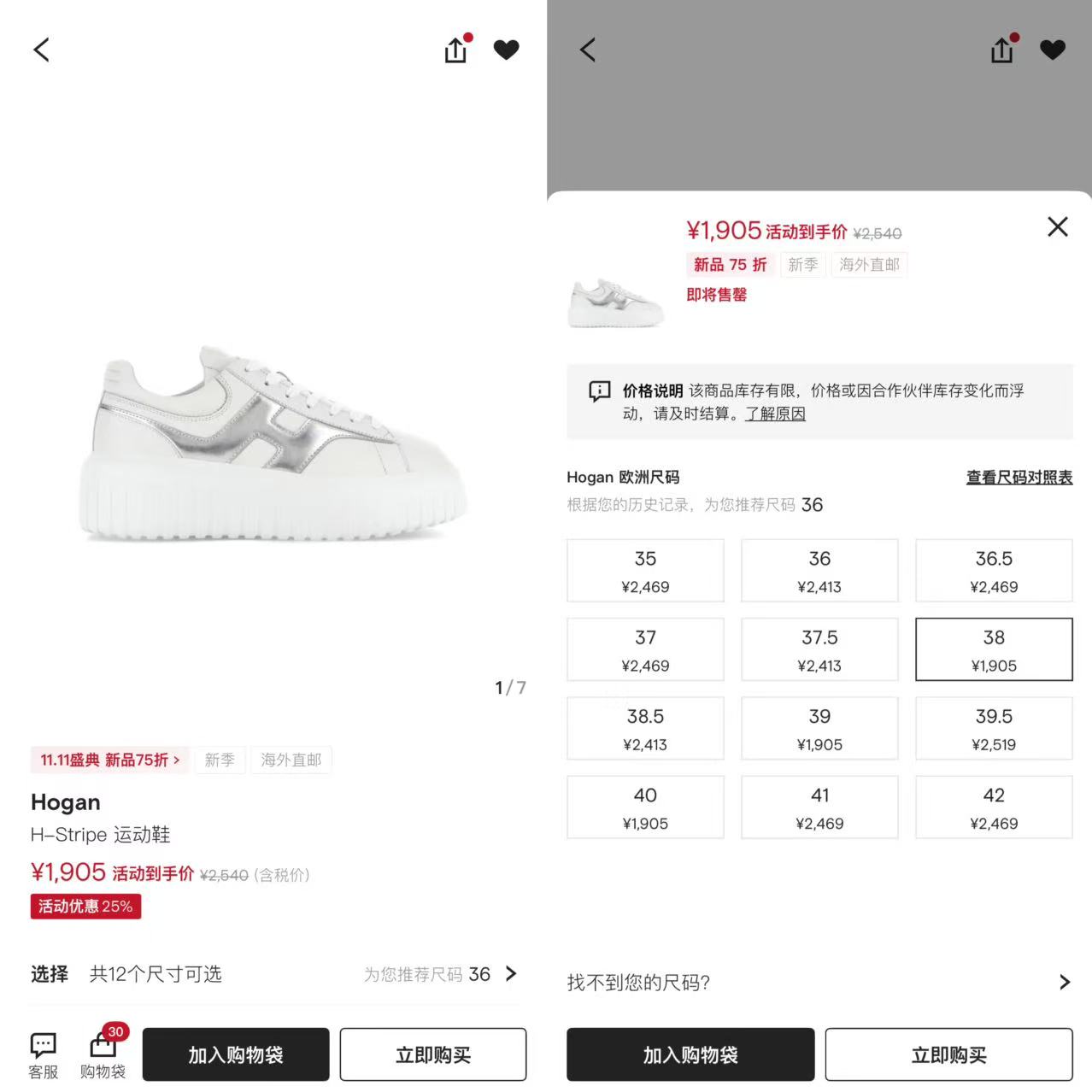Open the 了解原因 price explanation link
The height and width of the screenshot is (1092, 1092).
[775, 414]
